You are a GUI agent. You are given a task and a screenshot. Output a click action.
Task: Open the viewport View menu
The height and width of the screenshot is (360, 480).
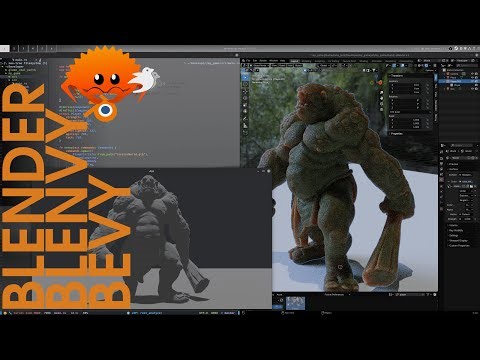tap(274, 66)
